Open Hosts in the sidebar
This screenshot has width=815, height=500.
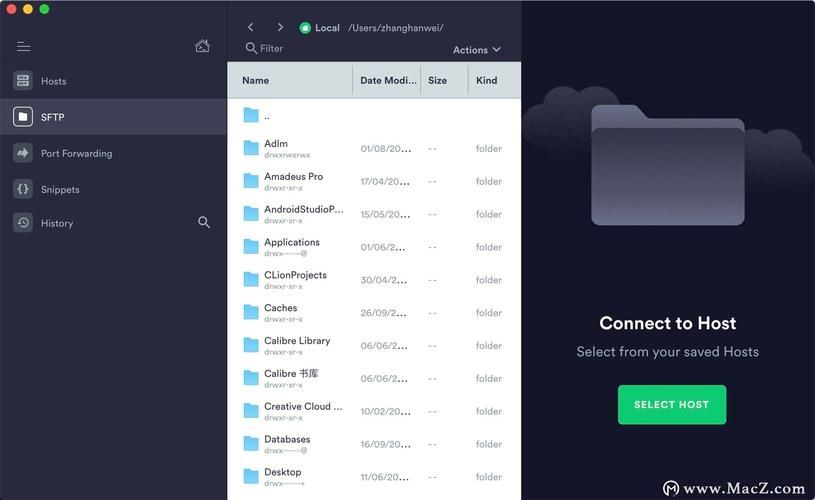[113, 81]
